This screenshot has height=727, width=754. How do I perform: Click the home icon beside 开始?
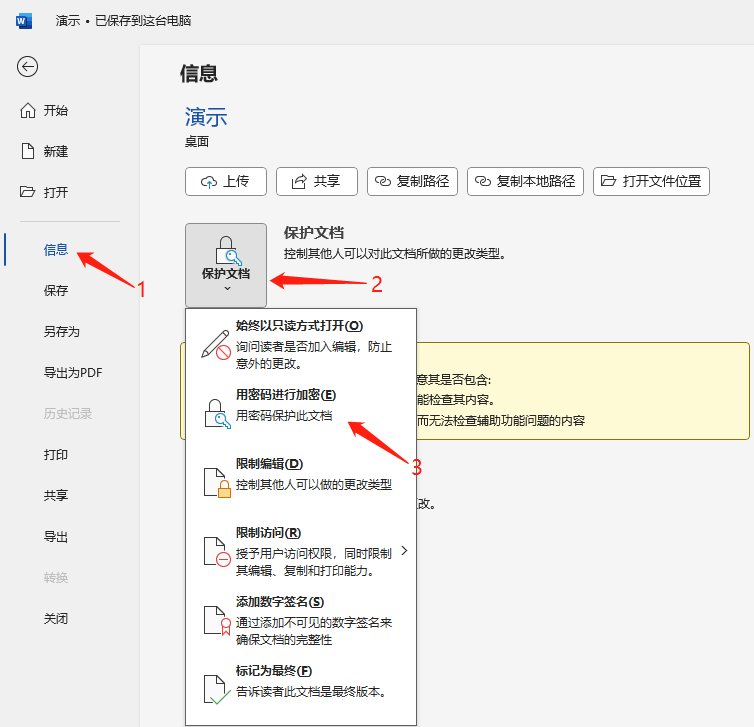pyautogui.click(x=28, y=111)
